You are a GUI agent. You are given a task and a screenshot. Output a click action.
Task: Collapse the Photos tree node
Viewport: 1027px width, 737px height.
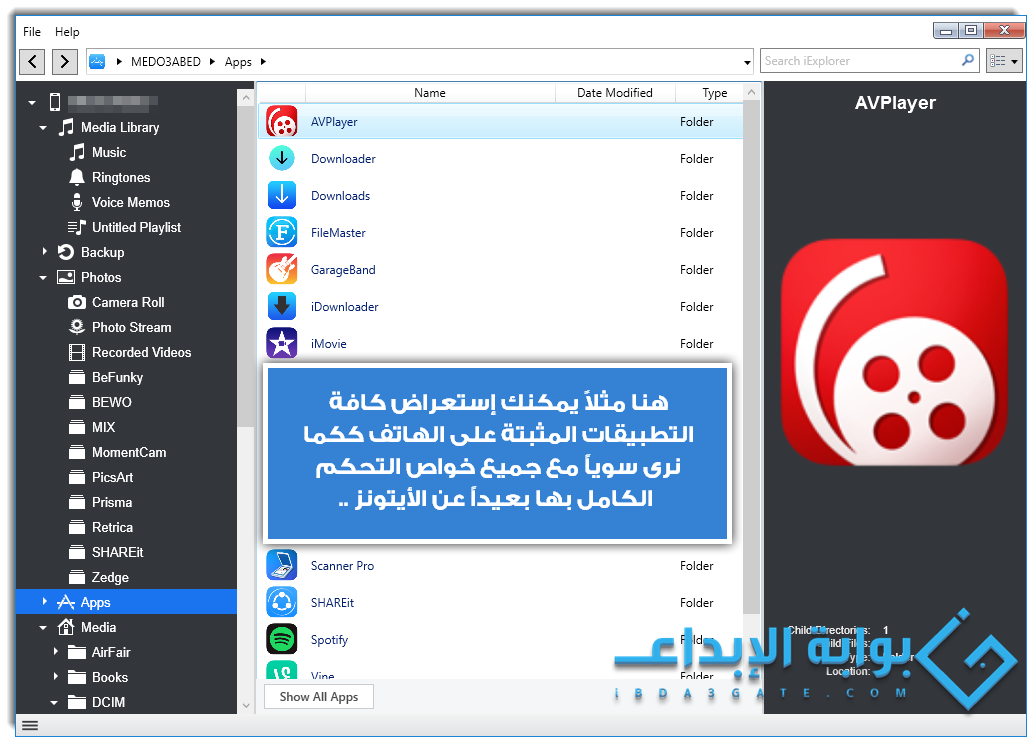pyautogui.click(x=43, y=278)
